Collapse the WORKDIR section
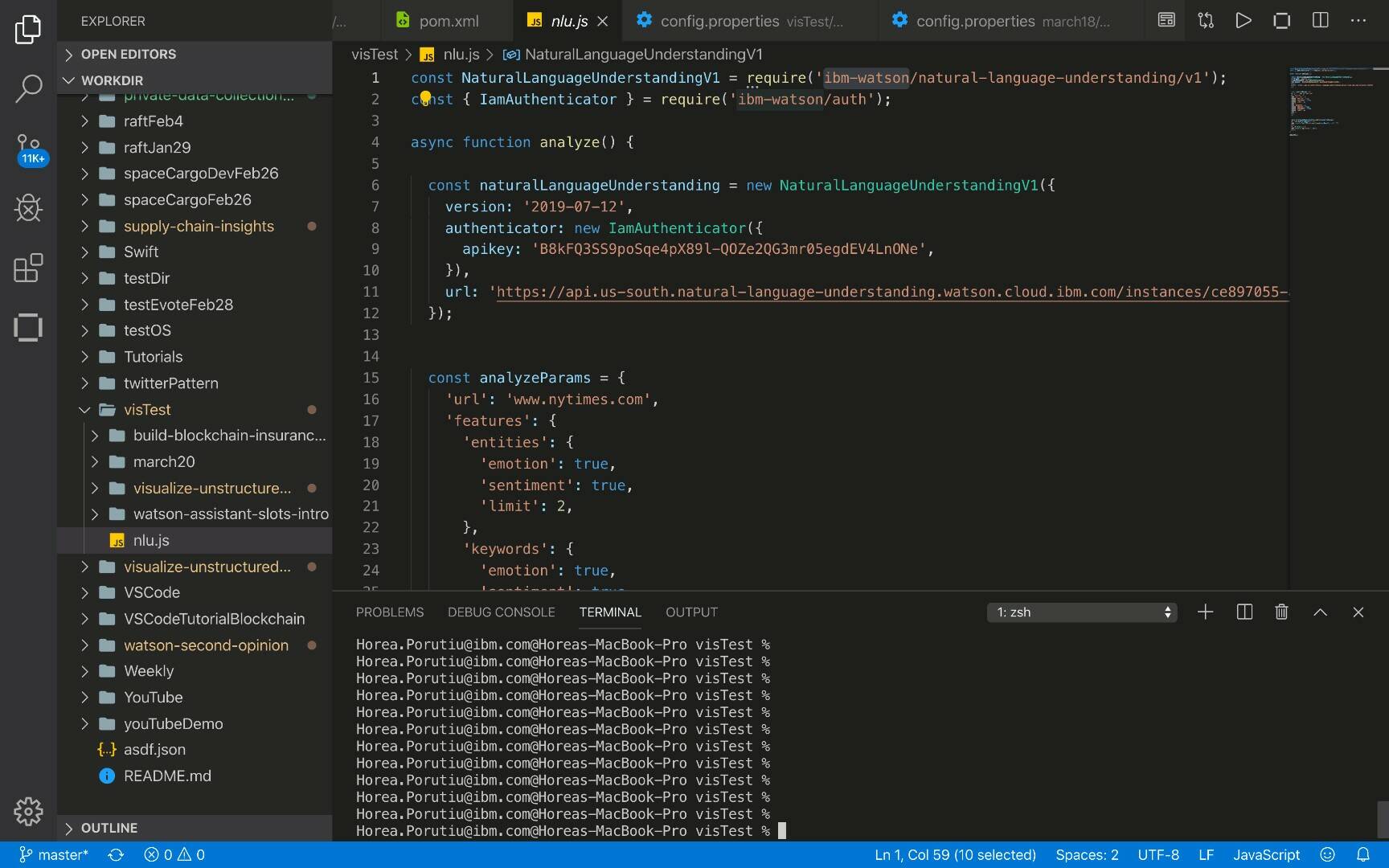 tap(195, 80)
